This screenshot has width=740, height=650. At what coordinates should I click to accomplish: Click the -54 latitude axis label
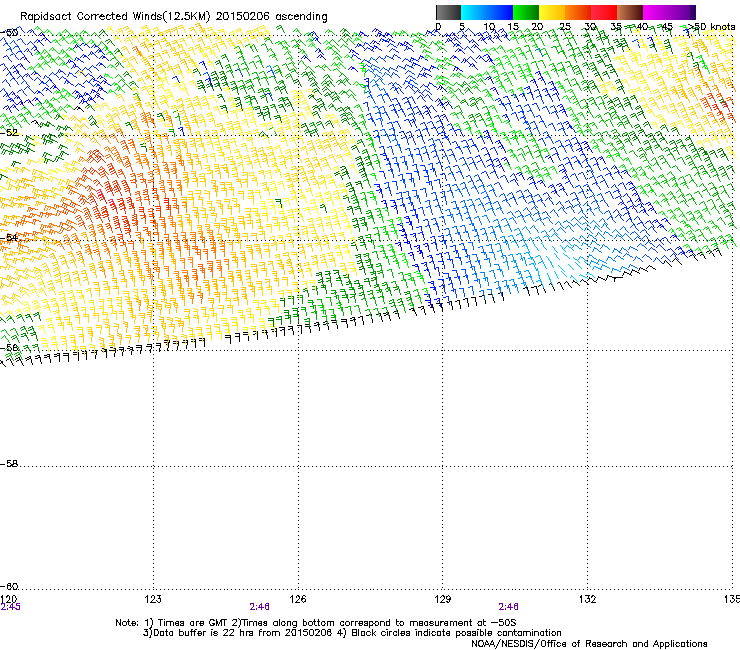(9, 237)
